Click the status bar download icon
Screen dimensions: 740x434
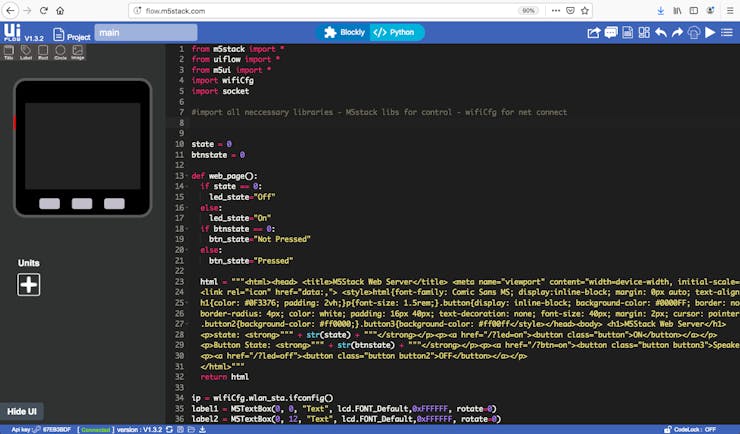click(202, 430)
